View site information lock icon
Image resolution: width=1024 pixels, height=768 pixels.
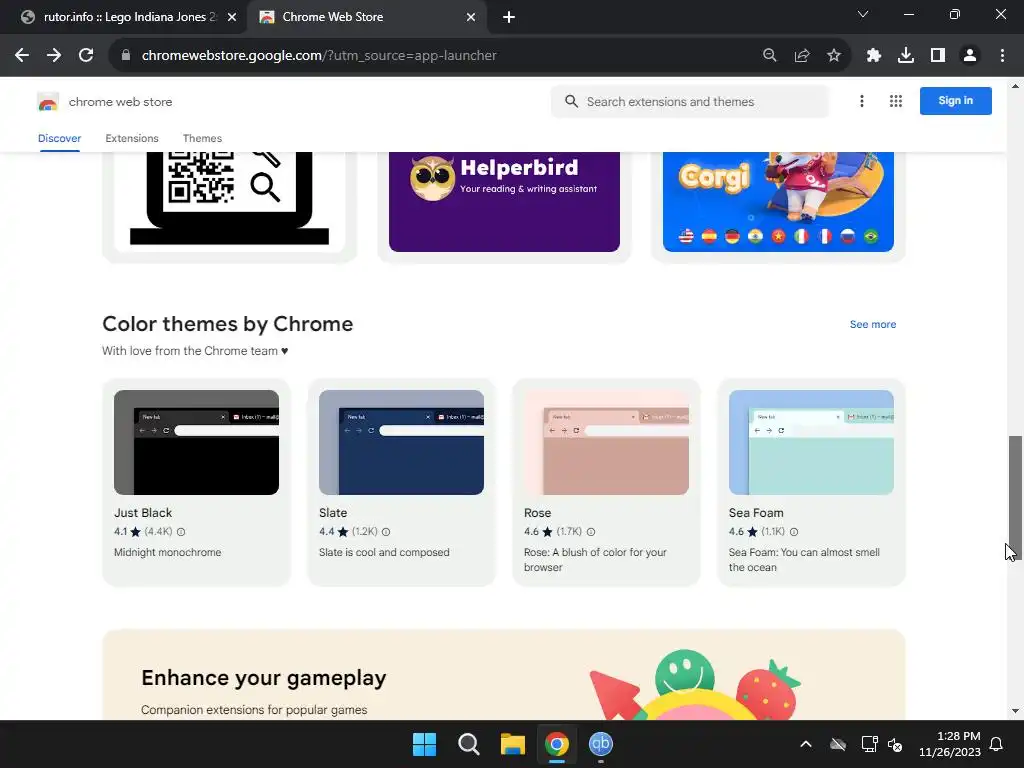click(126, 56)
